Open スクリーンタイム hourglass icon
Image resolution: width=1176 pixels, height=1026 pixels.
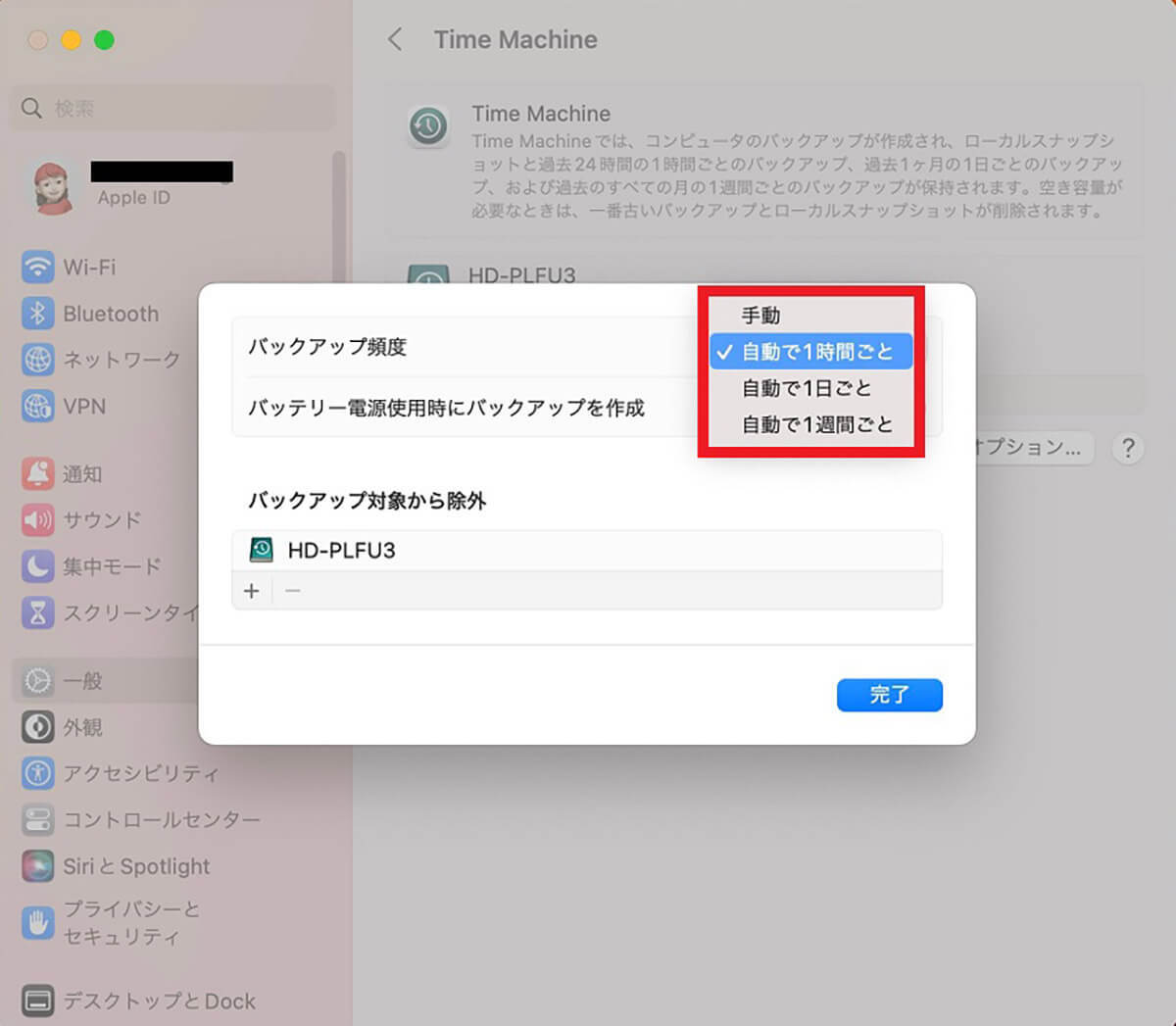pos(37,612)
